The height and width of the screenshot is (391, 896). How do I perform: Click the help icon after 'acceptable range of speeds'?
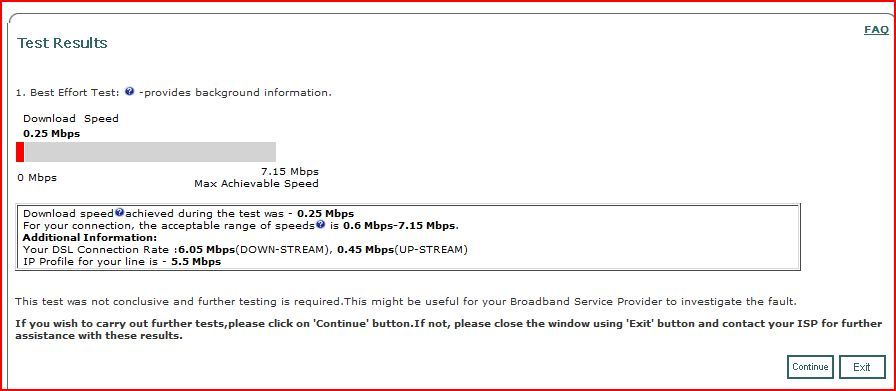321,225
